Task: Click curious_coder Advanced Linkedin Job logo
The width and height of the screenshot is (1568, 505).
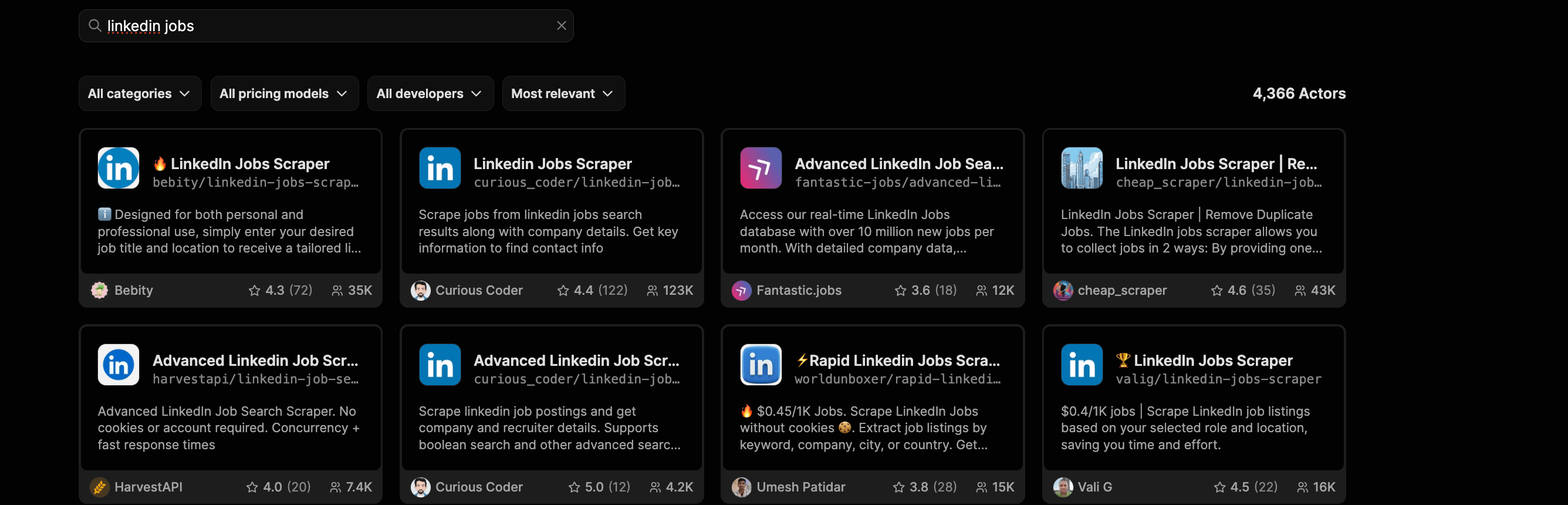Action: (x=440, y=365)
